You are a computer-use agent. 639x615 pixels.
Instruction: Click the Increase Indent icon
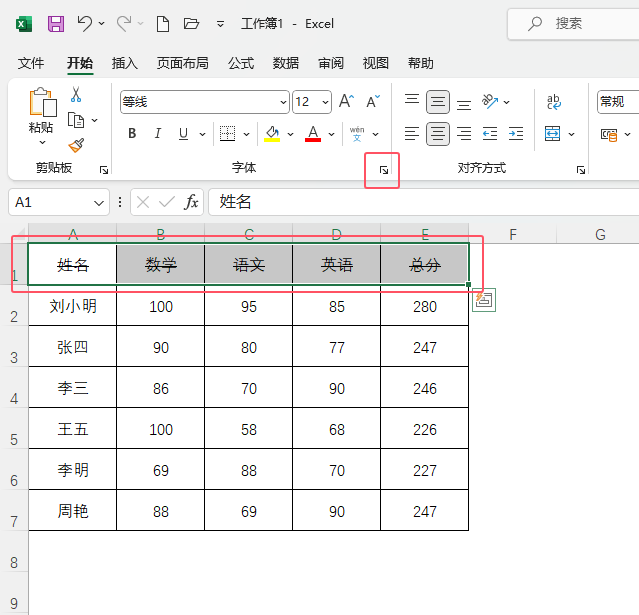click(x=516, y=134)
